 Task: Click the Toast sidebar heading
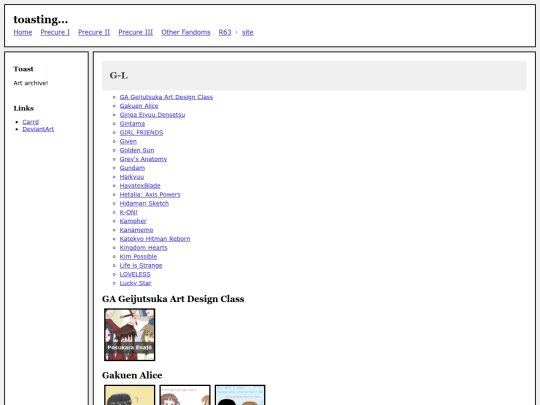tap(23, 69)
